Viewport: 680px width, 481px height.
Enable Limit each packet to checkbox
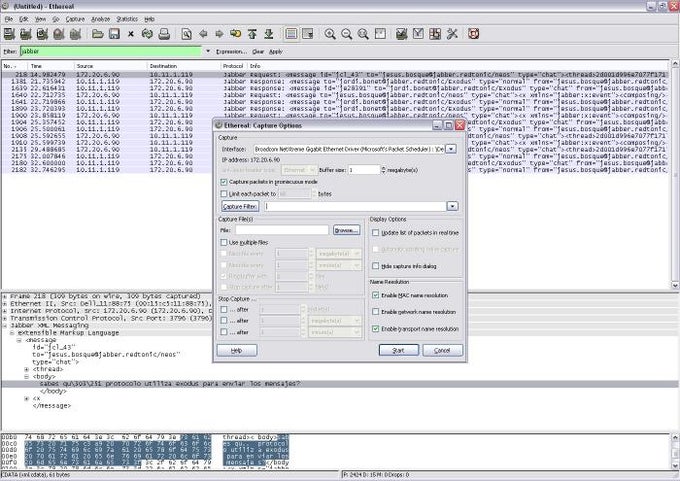pyautogui.click(x=224, y=194)
